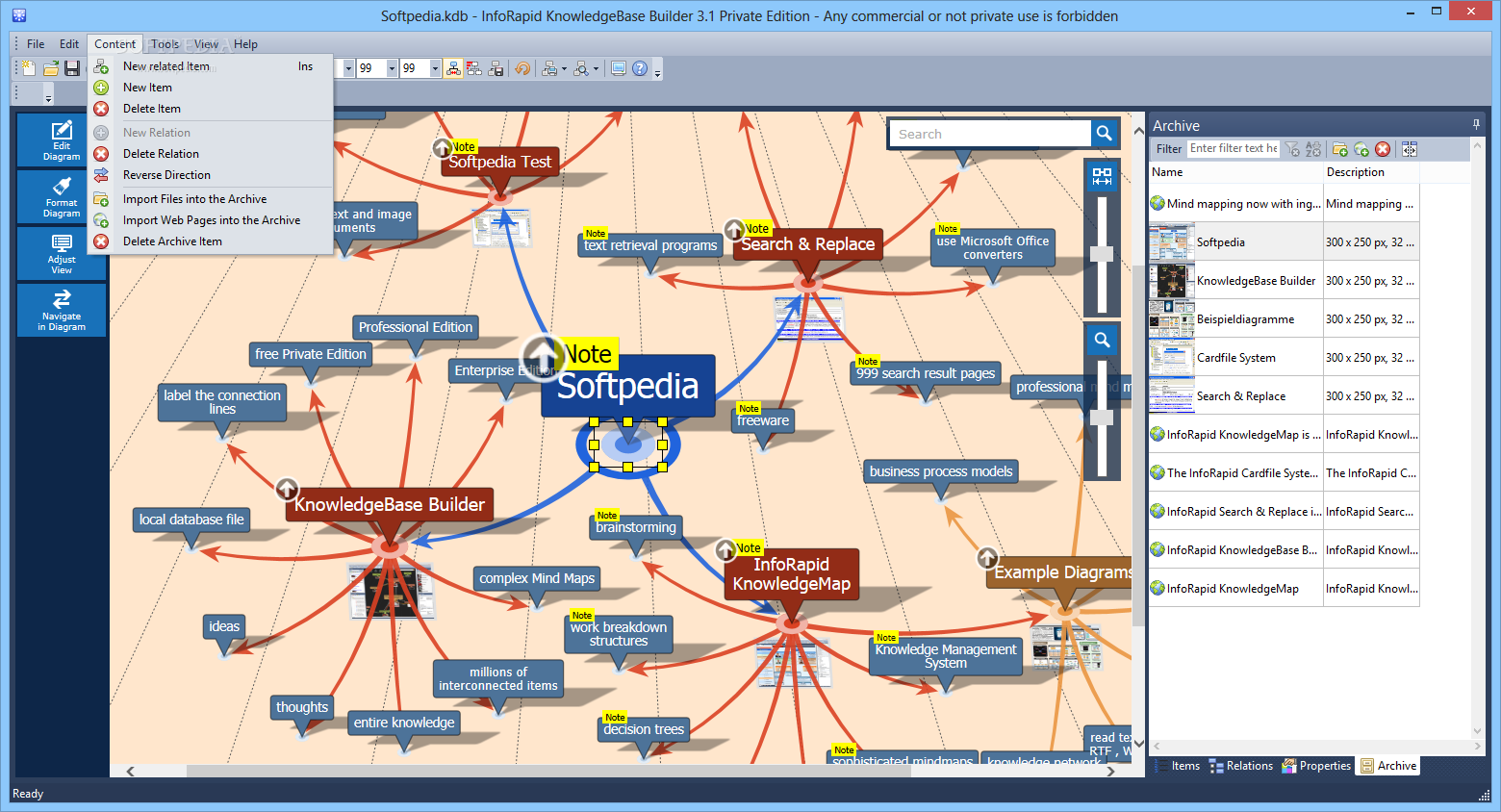The width and height of the screenshot is (1501, 812).
Task: Open the print icon's dropdown arrow
Action: (564, 68)
